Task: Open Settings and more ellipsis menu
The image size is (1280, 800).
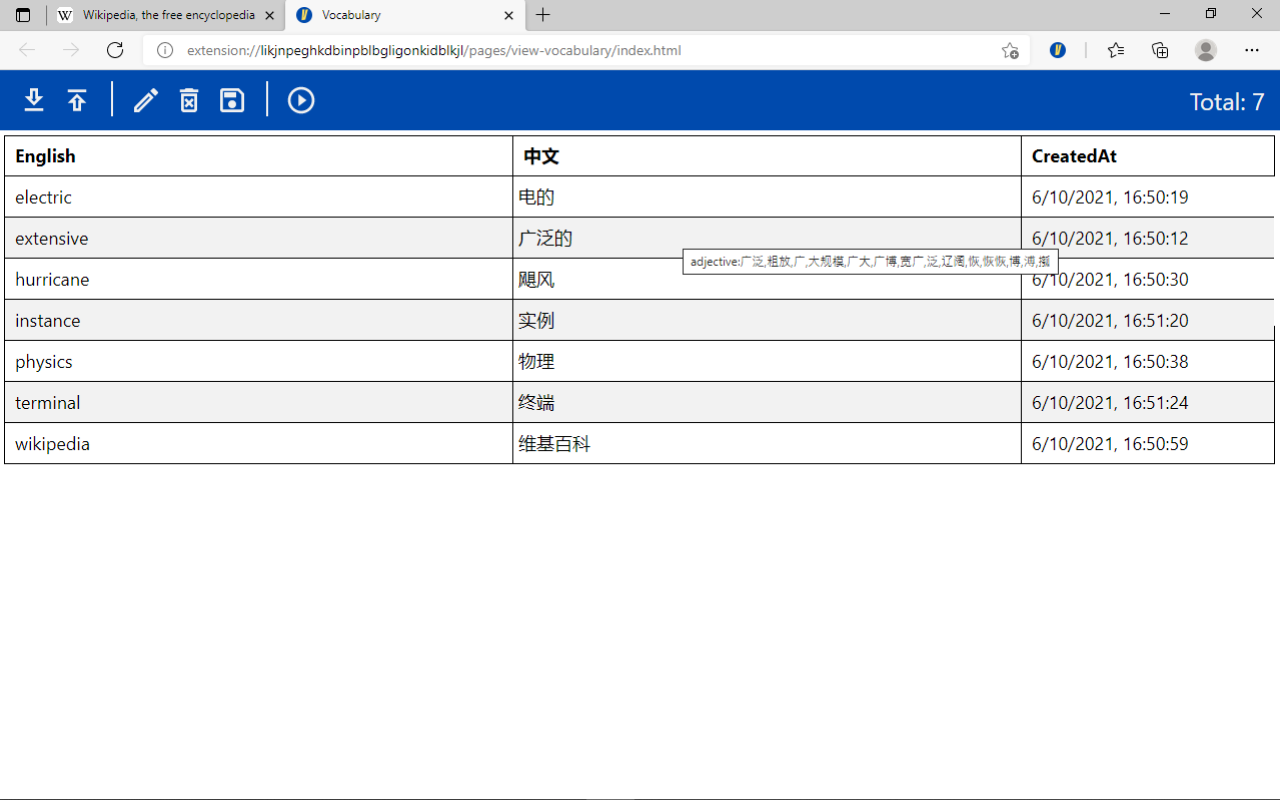Action: 1252,50
